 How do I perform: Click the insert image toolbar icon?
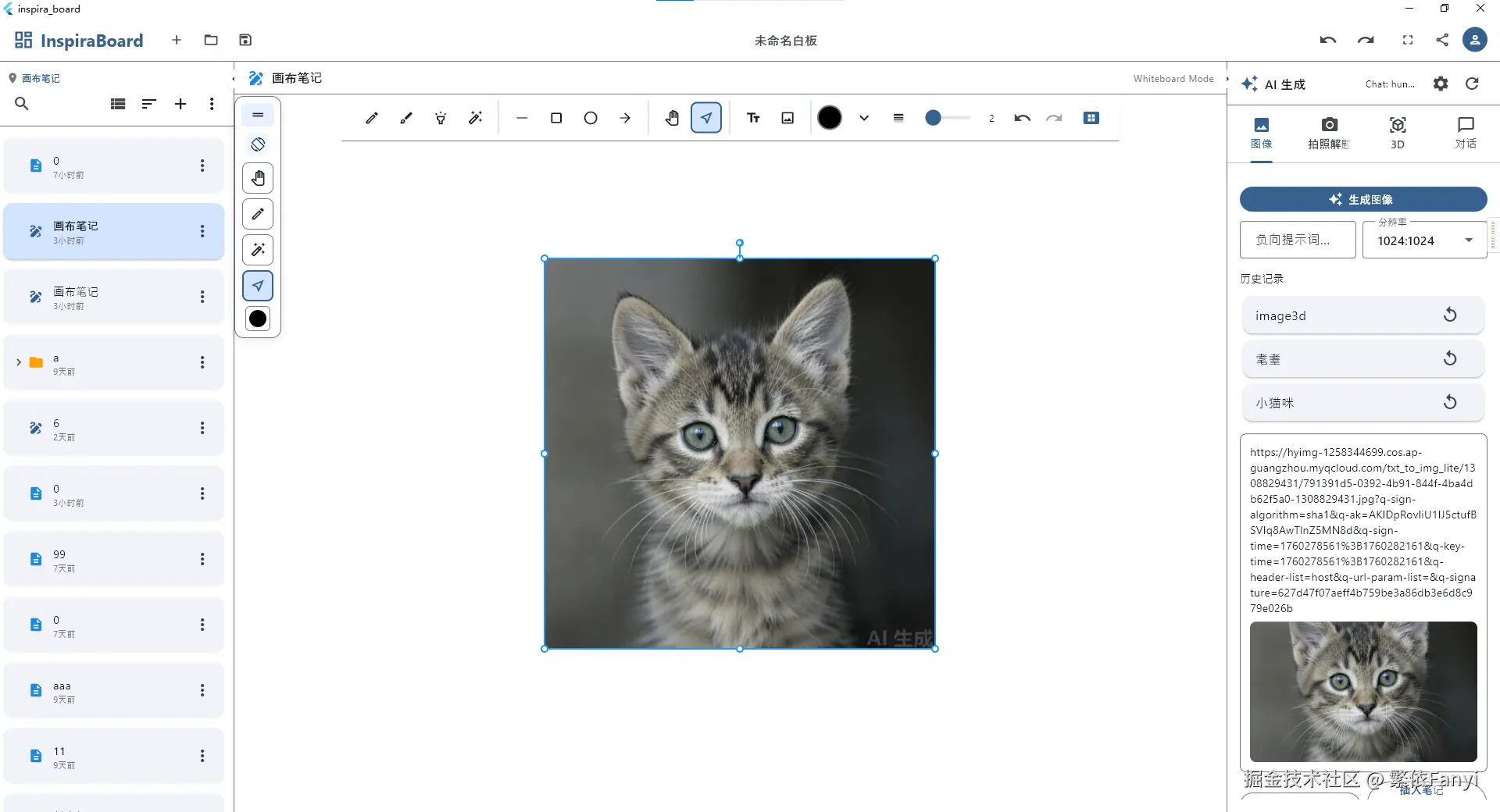tap(787, 118)
